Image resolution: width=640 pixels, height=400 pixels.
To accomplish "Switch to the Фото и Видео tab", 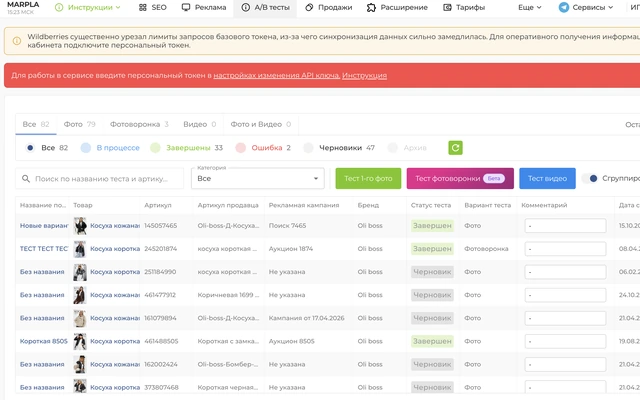I will point(261,124).
